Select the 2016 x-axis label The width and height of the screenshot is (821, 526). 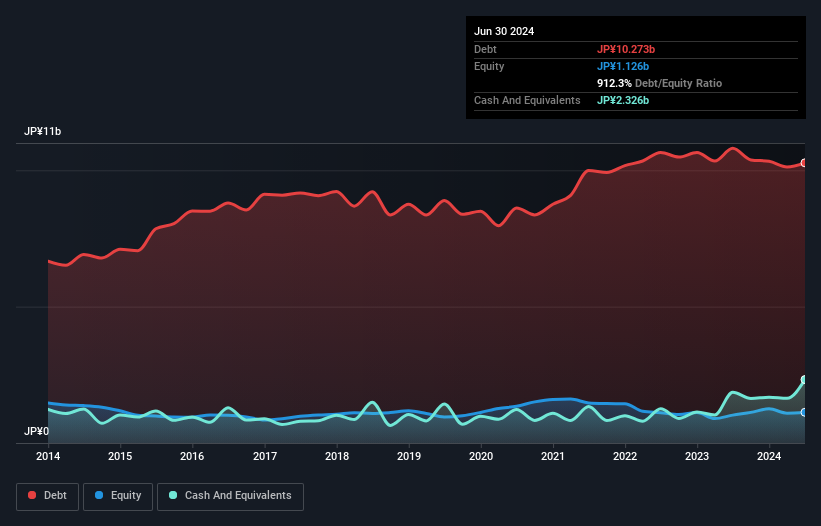click(192, 456)
